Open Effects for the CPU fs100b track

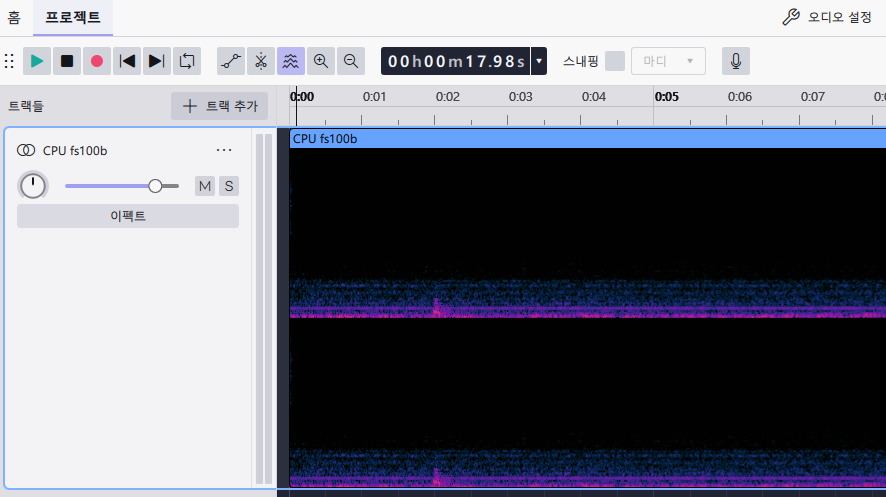coord(128,216)
